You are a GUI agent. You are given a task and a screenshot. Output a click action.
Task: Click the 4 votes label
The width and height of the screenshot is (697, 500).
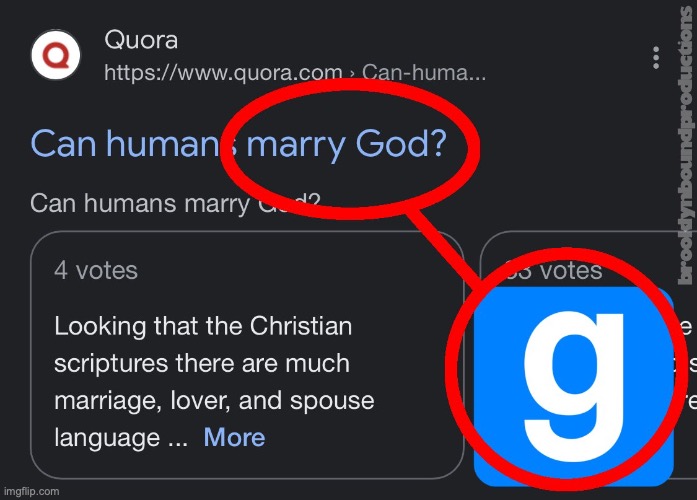coord(96,270)
